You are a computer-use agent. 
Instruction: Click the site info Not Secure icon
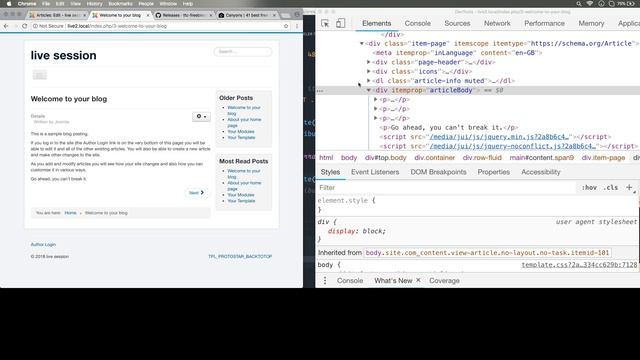click(36, 26)
